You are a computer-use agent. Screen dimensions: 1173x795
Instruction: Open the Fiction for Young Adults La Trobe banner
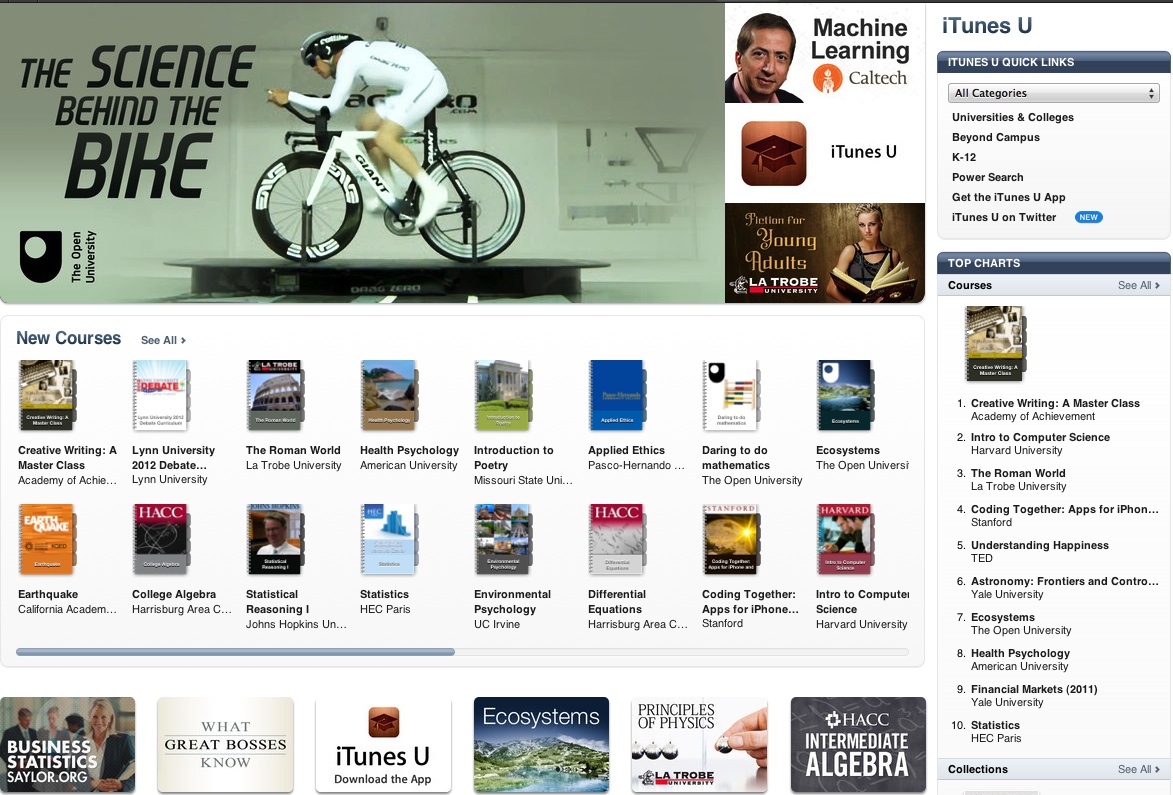[x=824, y=253]
